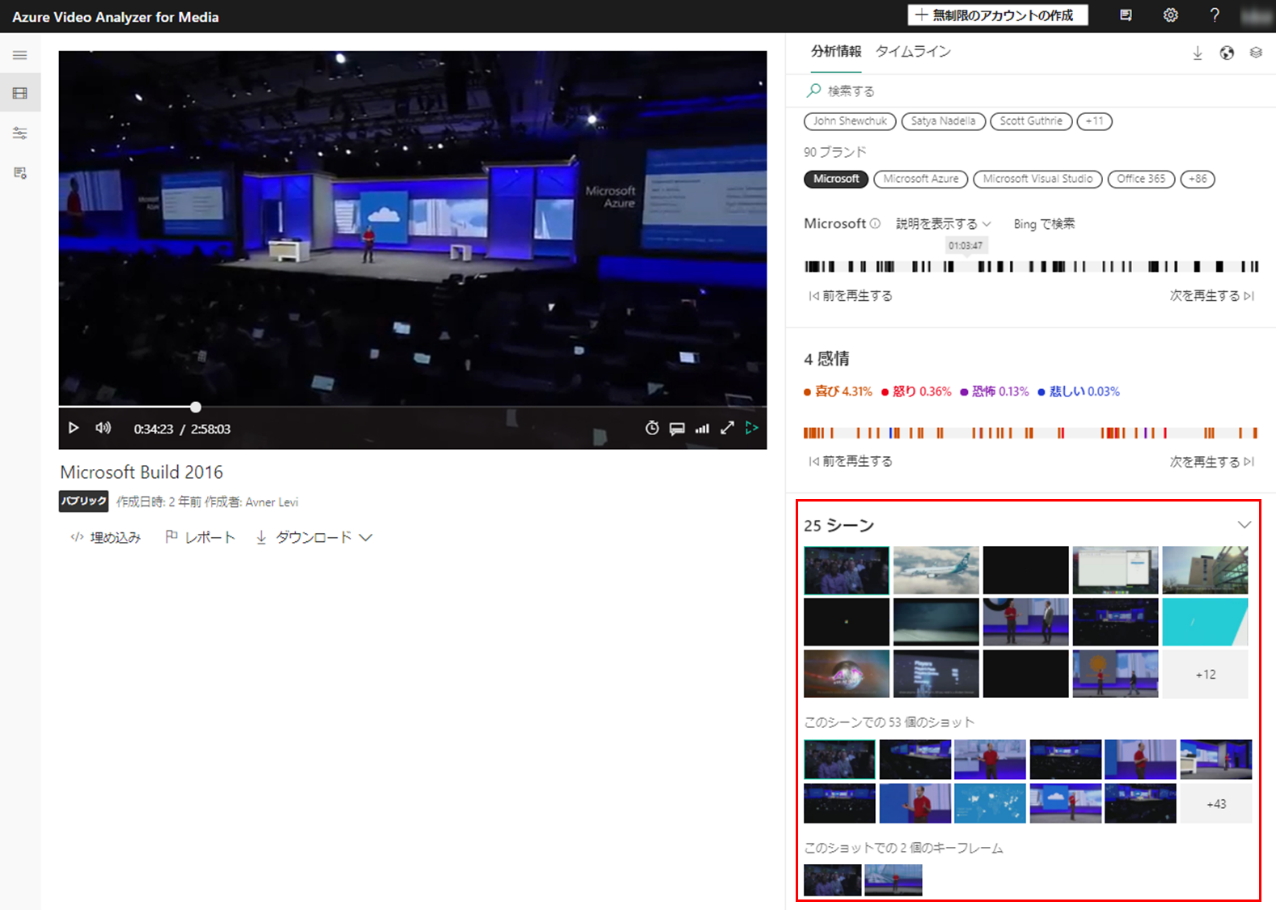The width and height of the screenshot is (1276, 910).
Task: Click the Microsoft Build 2016 title
Action: pyautogui.click(x=142, y=472)
